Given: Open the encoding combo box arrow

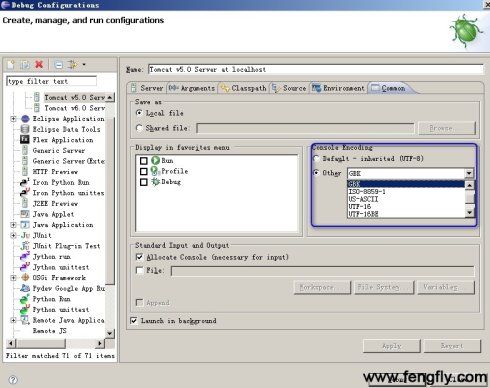Looking at the screenshot, I should tap(469, 173).
